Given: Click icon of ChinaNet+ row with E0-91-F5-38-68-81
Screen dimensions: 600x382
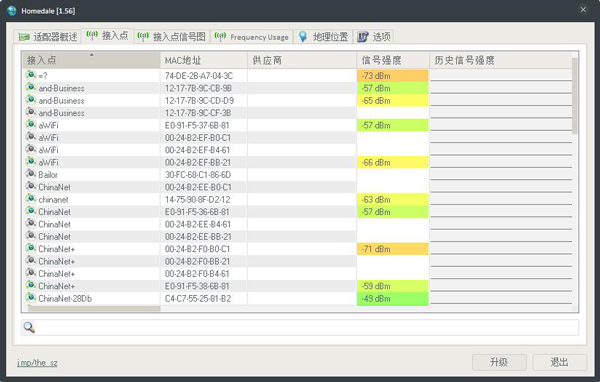Looking at the screenshot, I should point(31,285).
